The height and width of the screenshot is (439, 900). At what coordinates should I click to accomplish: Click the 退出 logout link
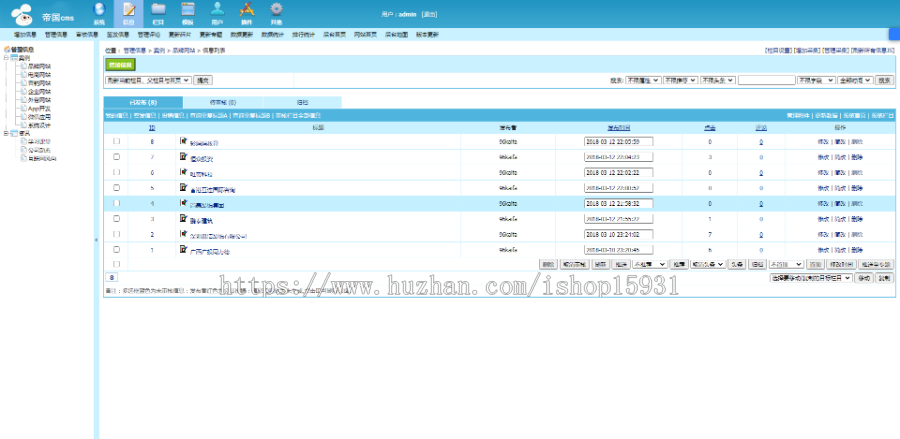[429, 14]
